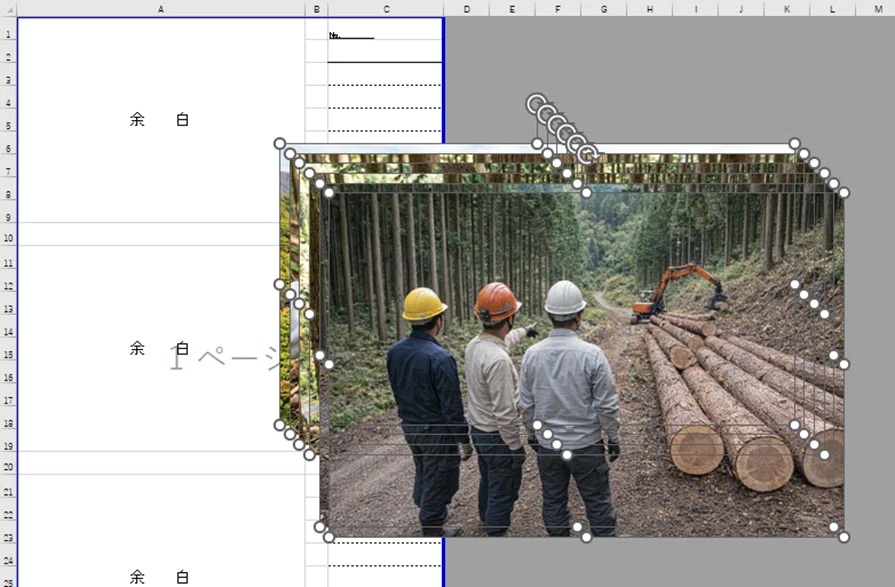Viewport: 895px width, 587px height.
Task: Select column K header
Action: coord(787,9)
